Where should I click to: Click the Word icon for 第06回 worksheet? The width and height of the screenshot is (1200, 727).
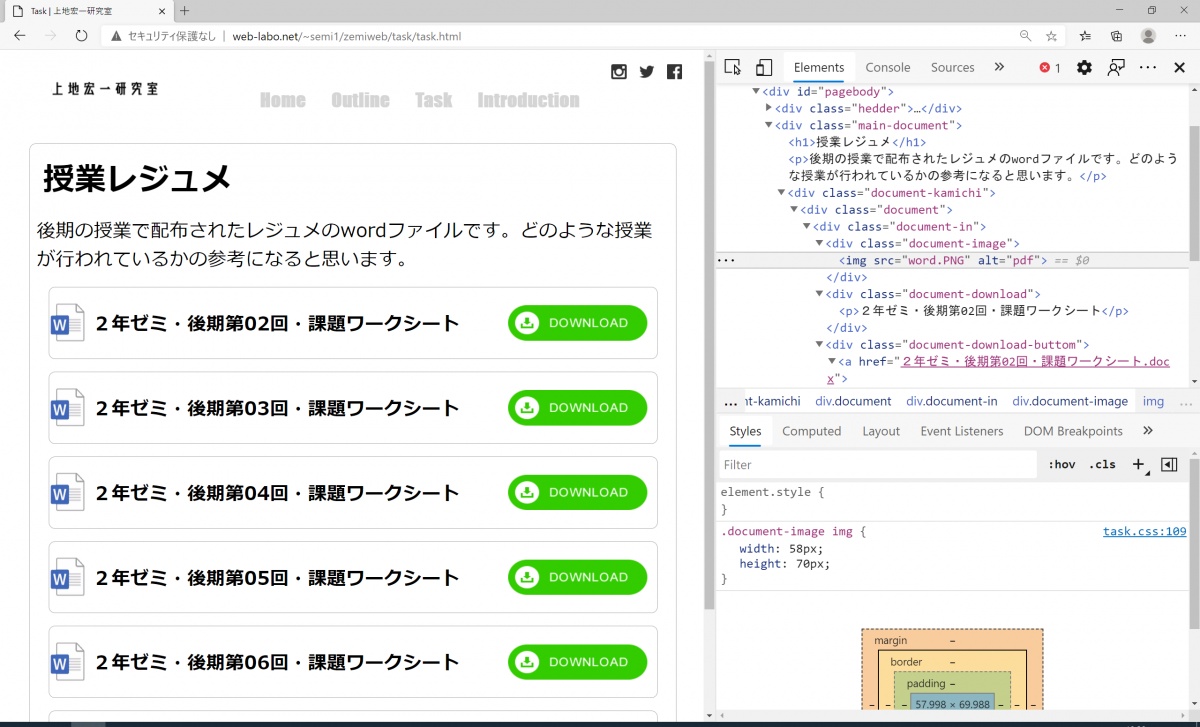coord(67,662)
